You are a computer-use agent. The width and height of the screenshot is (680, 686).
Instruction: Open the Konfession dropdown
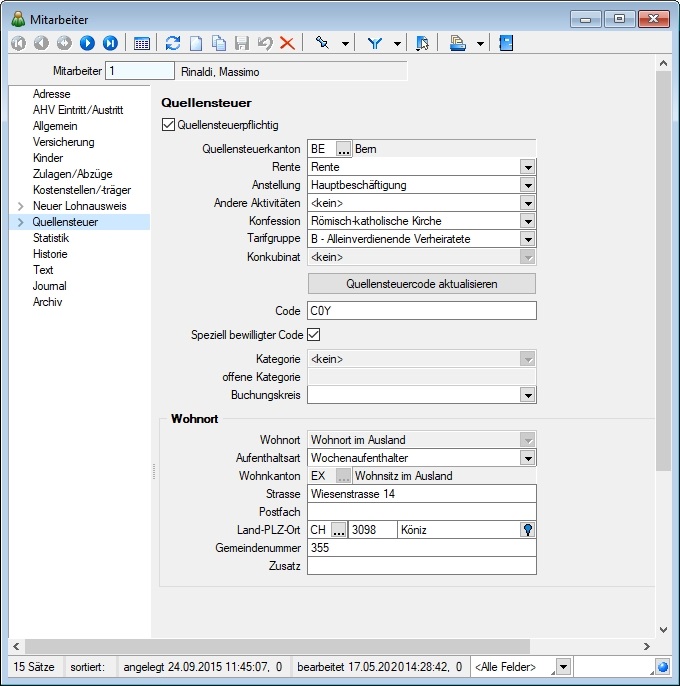[528, 221]
